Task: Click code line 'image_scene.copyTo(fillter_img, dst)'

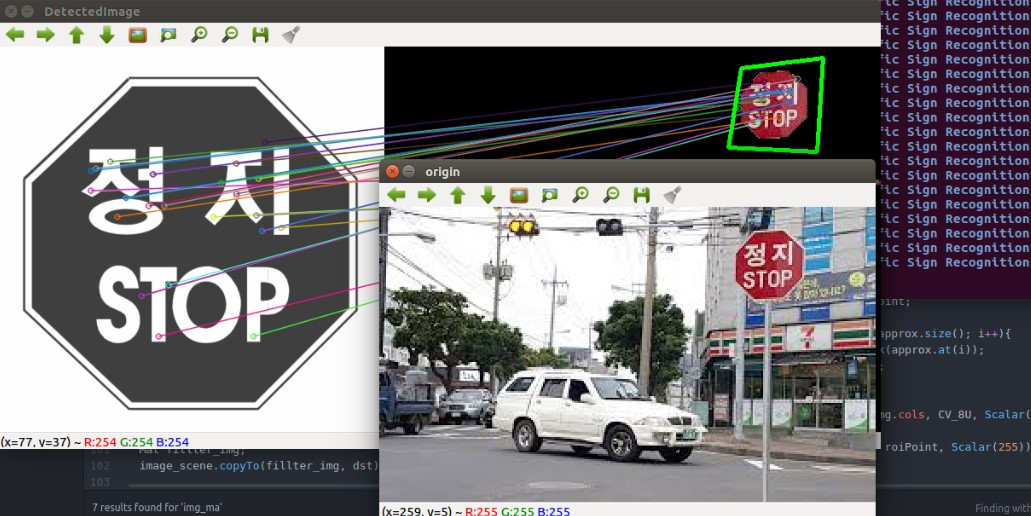Action: coord(259,466)
